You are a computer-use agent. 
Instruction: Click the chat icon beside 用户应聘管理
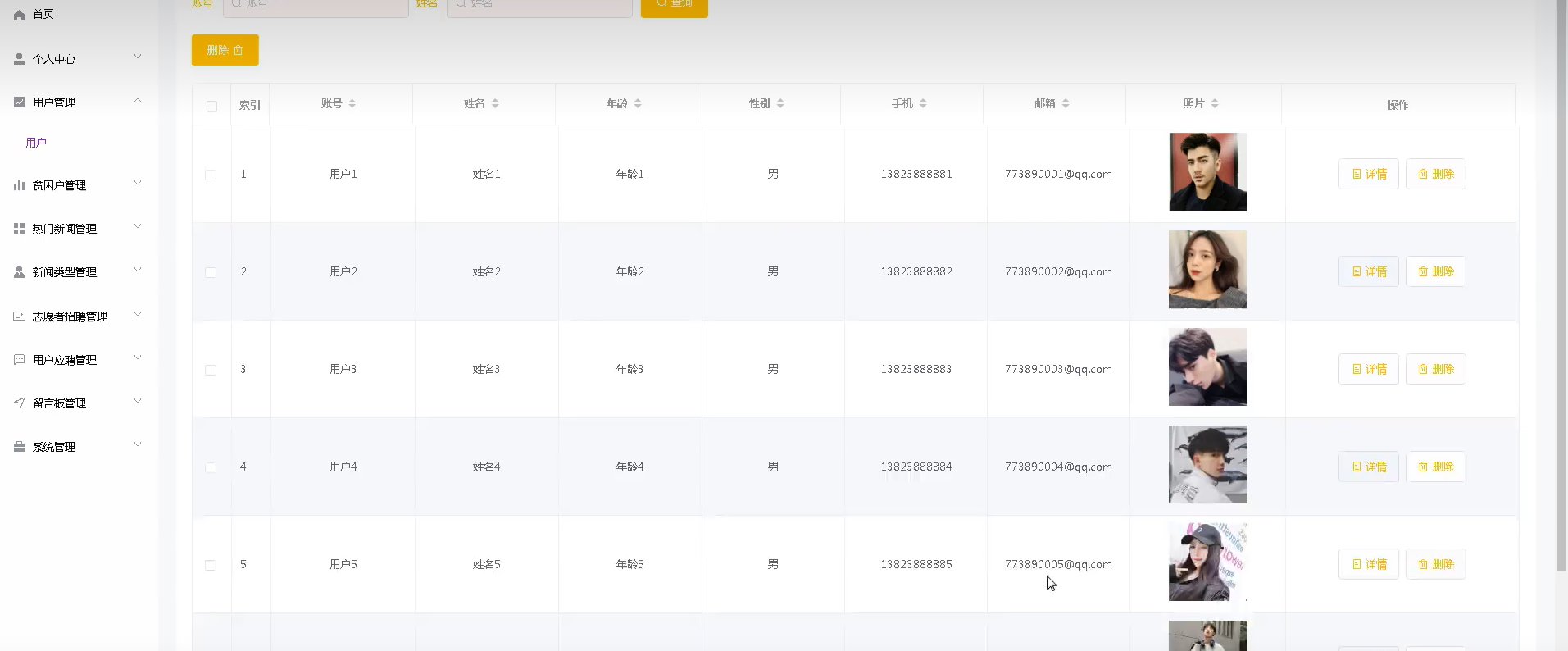tap(20, 360)
